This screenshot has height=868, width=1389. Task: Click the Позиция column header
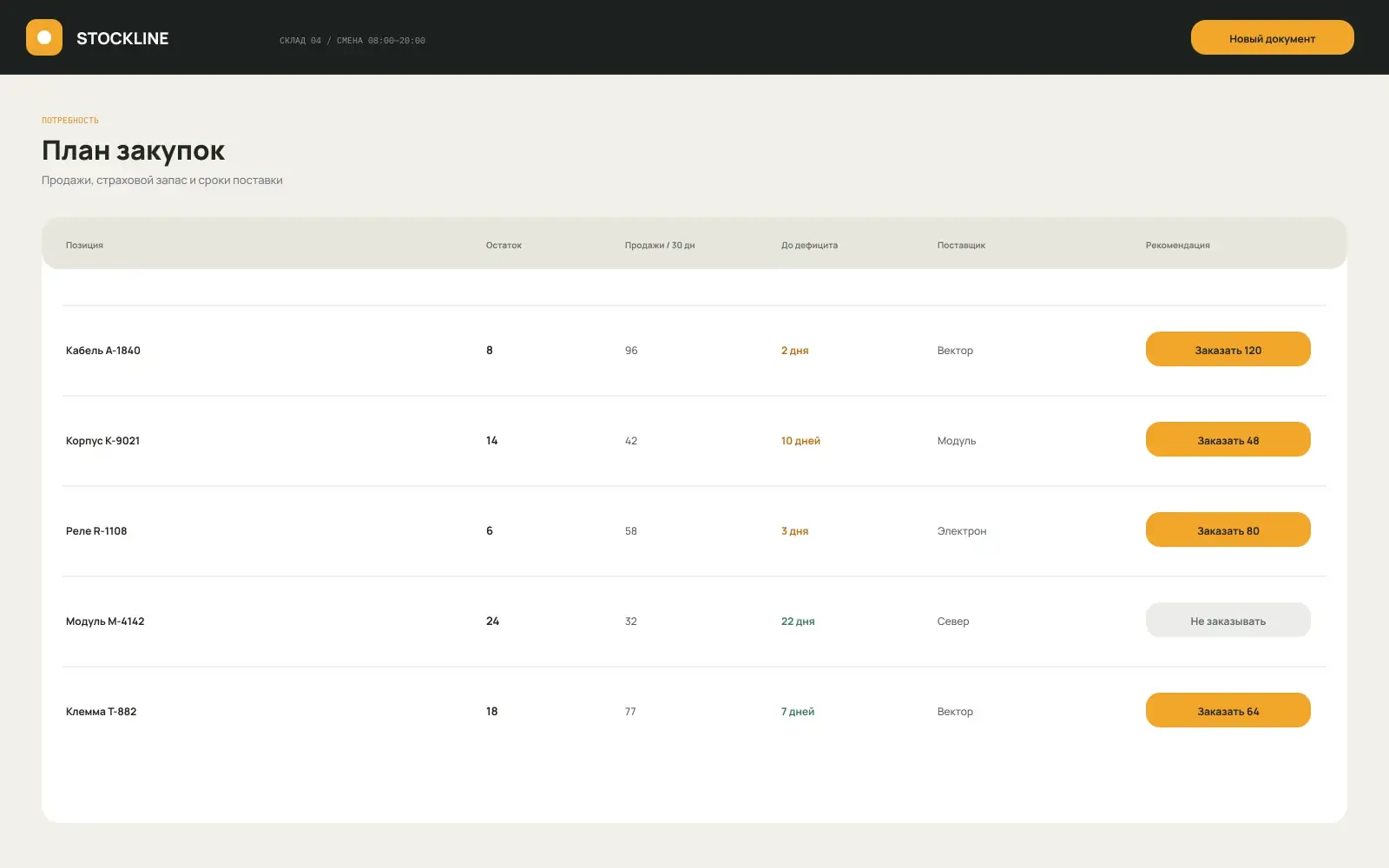pos(84,246)
